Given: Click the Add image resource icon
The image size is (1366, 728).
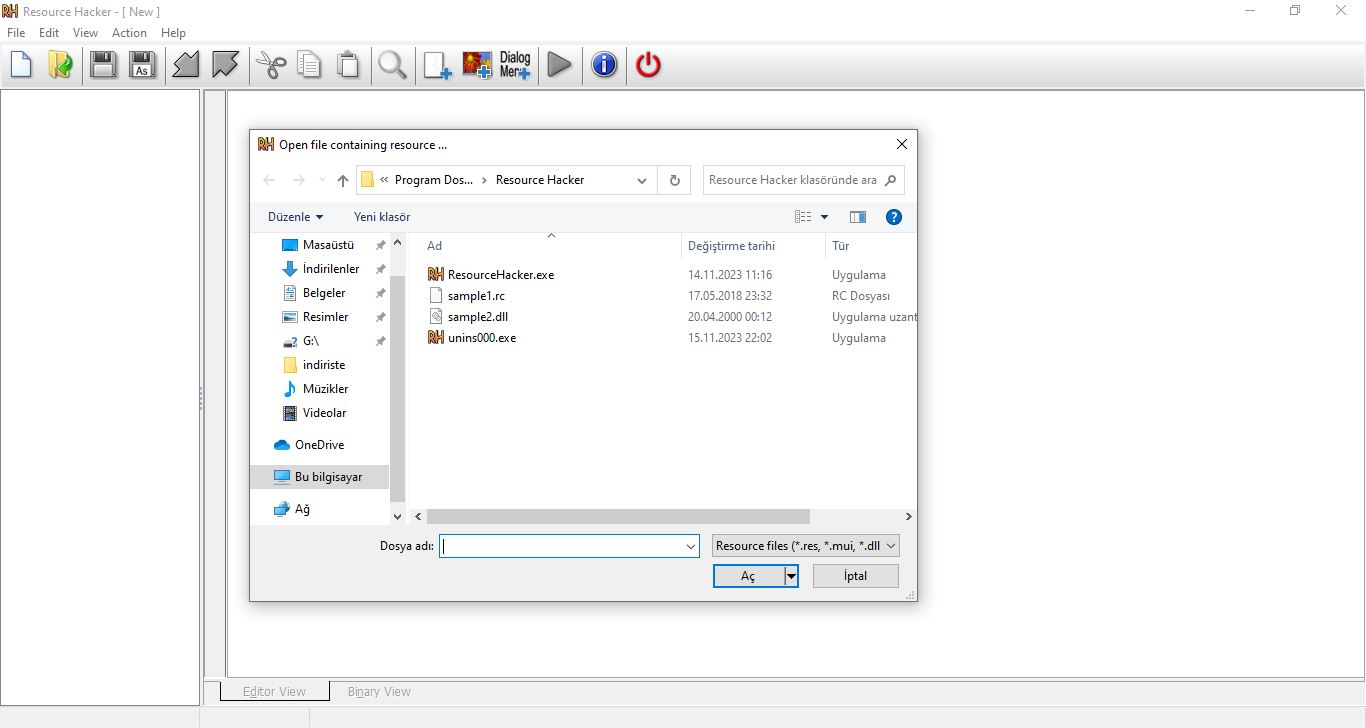Looking at the screenshot, I should click(x=477, y=66).
